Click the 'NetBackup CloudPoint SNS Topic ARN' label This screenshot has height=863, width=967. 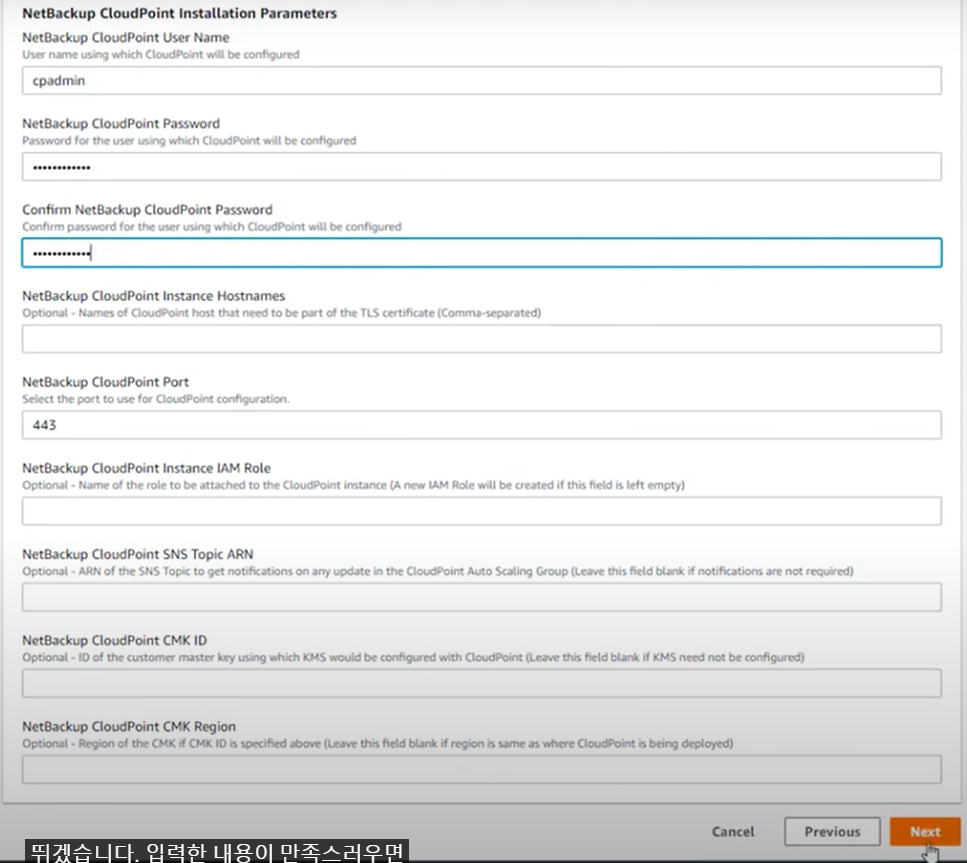coord(138,554)
